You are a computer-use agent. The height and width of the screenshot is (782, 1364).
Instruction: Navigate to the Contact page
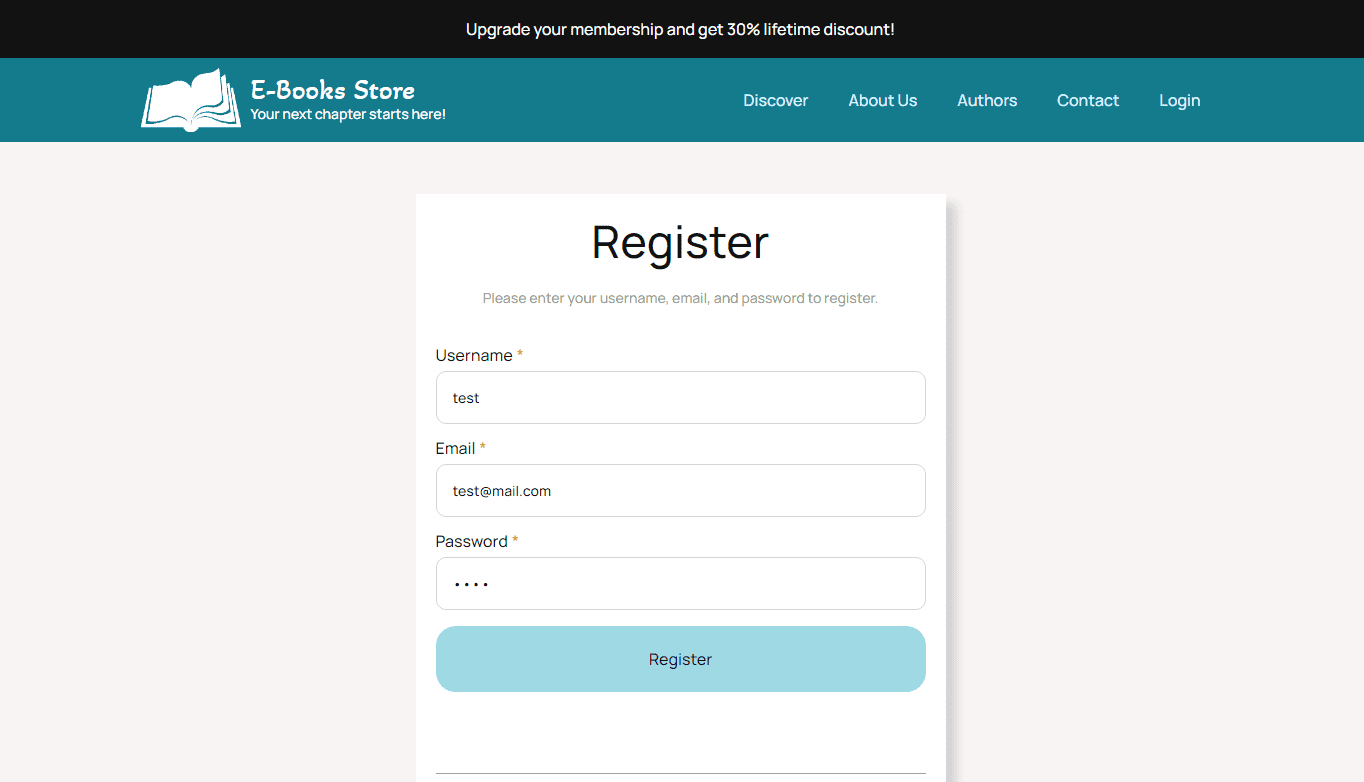tap(1087, 100)
